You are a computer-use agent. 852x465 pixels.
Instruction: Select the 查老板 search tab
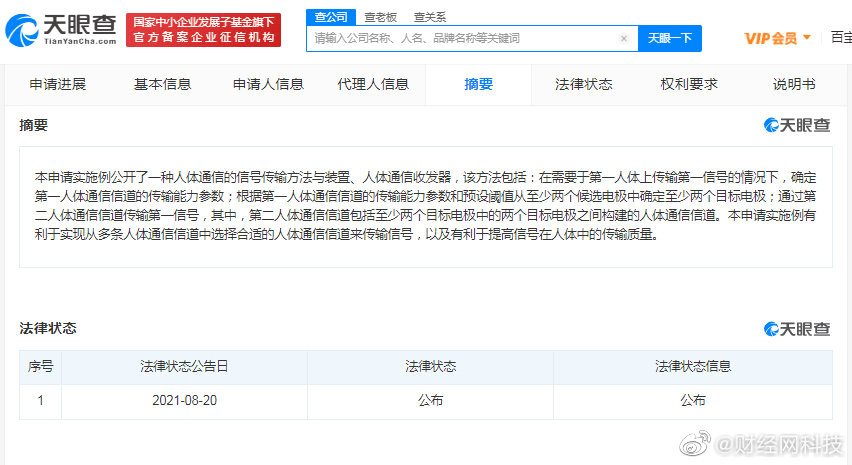click(x=379, y=17)
